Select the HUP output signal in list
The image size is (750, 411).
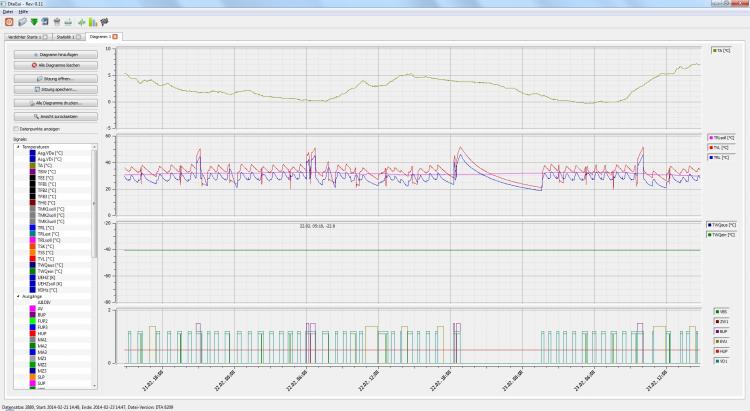click(x=42, y=333)
